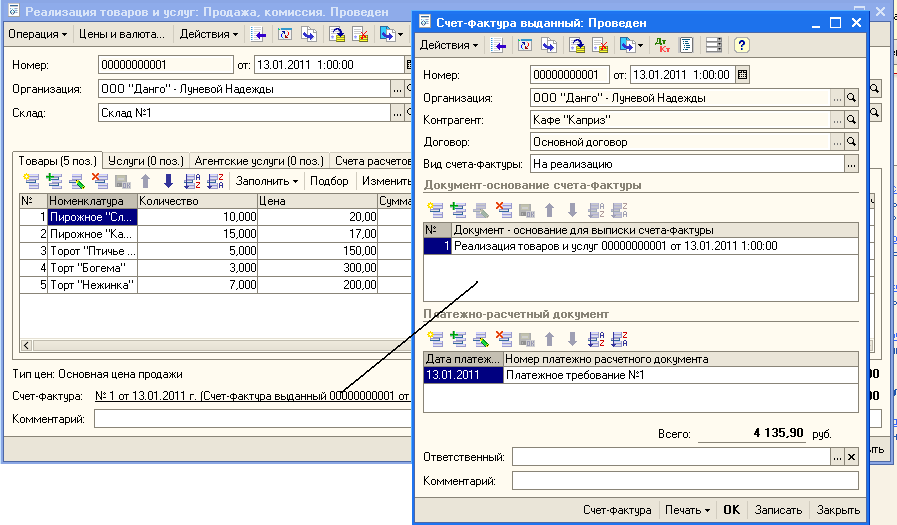
Task: Expand the Печать dropdown menu
Action: (x=687, y=509)
